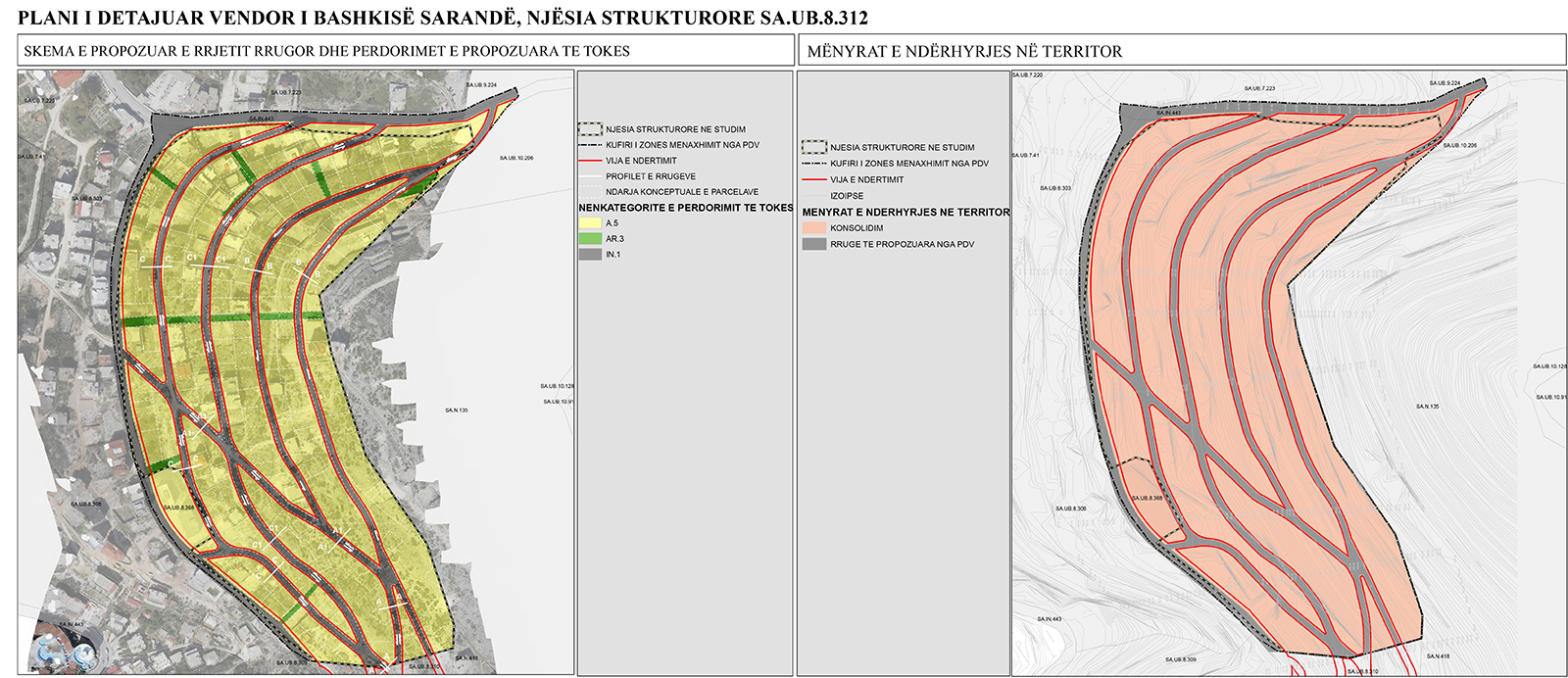Click SA.N.135 label on the contour intervention map
Screen dimensions: 1568x678
(1427, 407)
